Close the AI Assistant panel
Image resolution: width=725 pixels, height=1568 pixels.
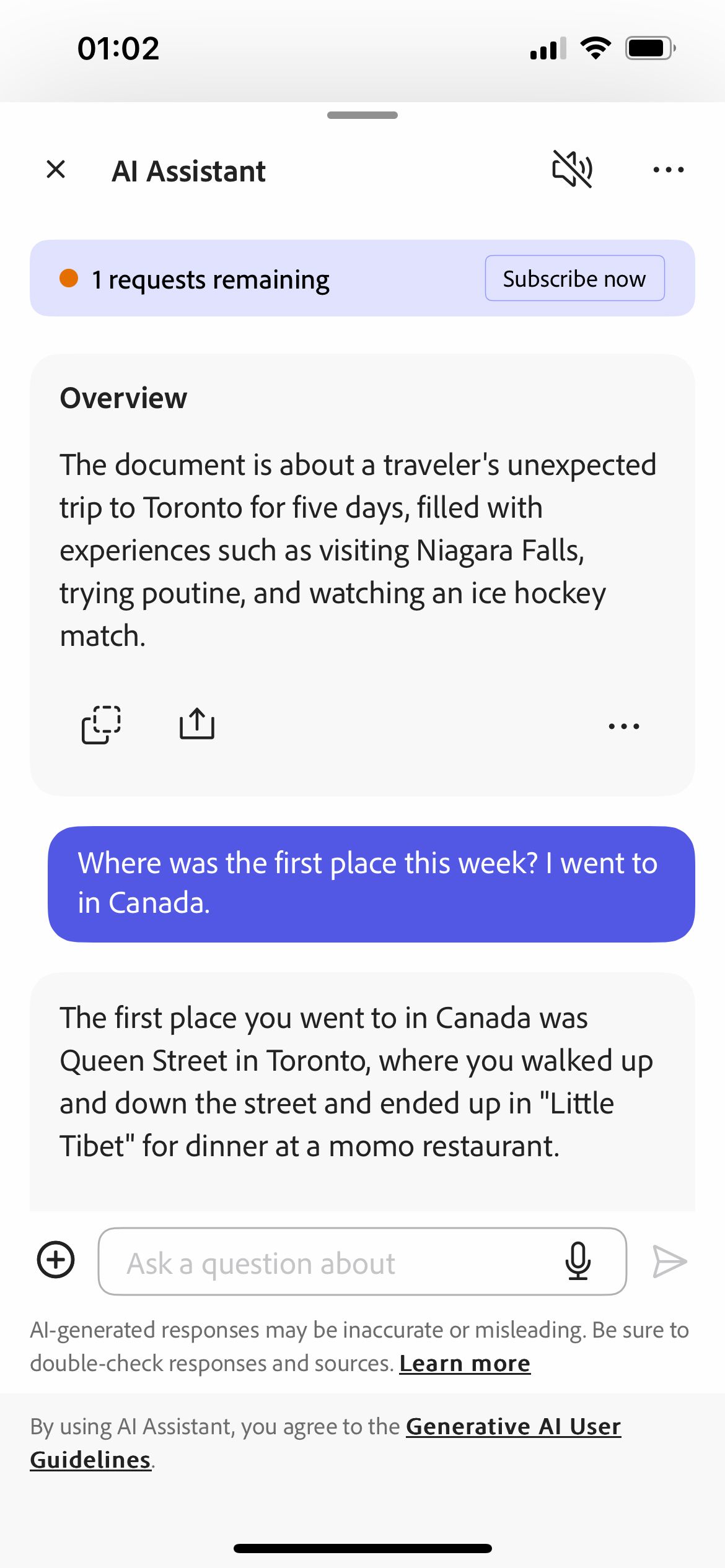click(56, 169)
